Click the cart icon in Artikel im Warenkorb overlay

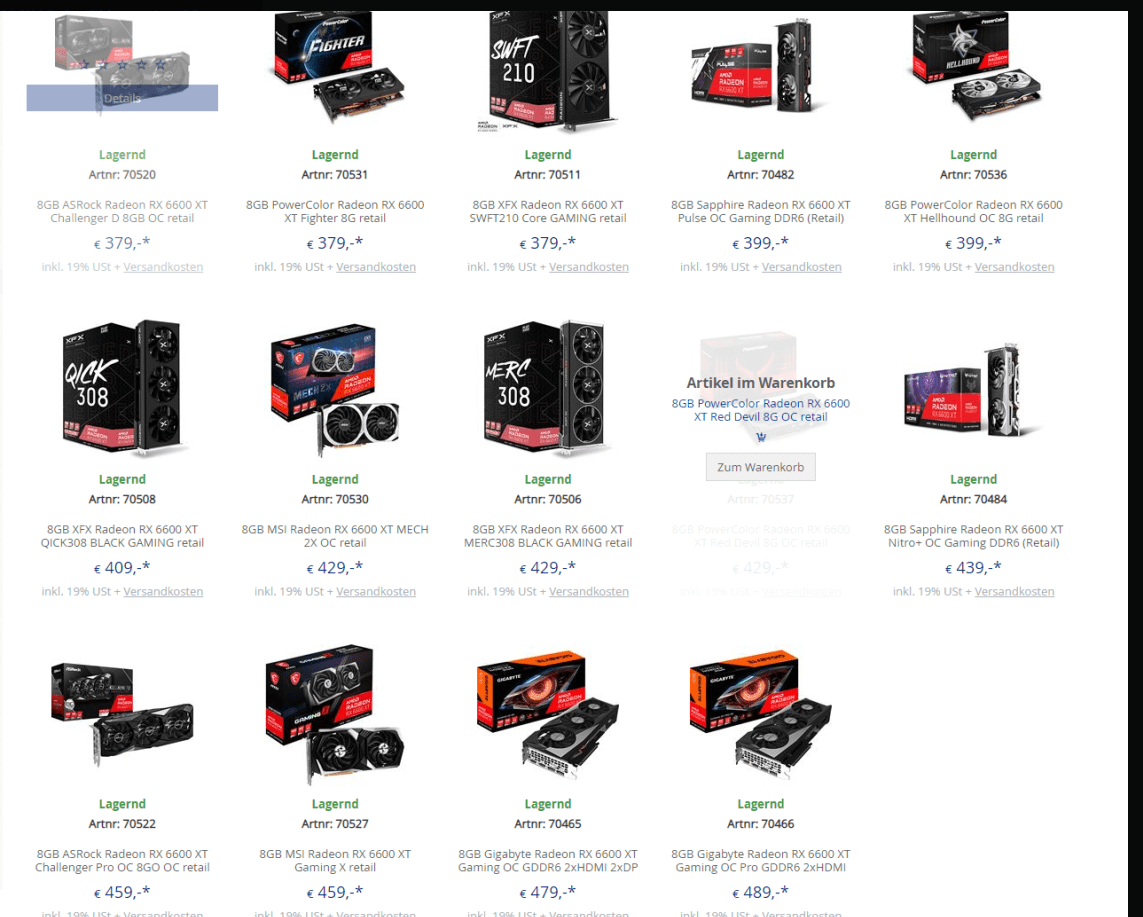(x=761, y=437)
